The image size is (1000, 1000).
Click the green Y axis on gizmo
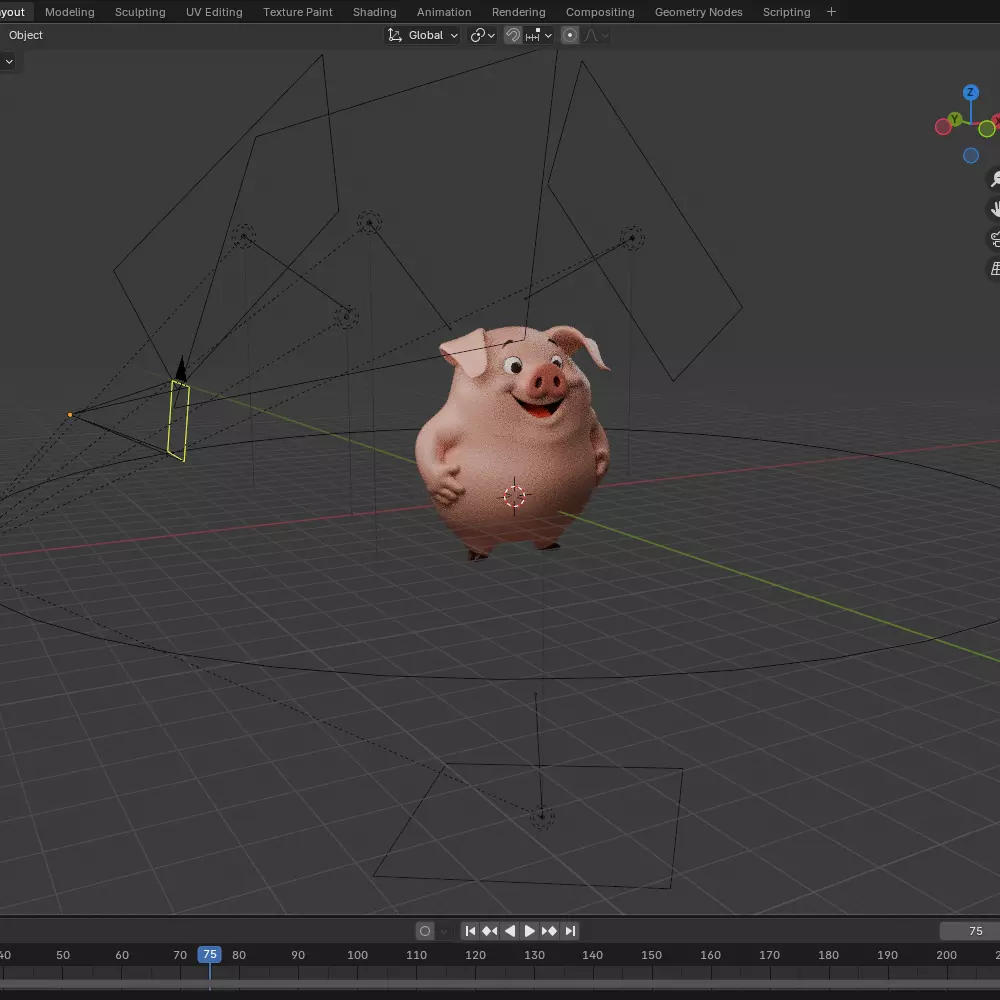[954, 119]
